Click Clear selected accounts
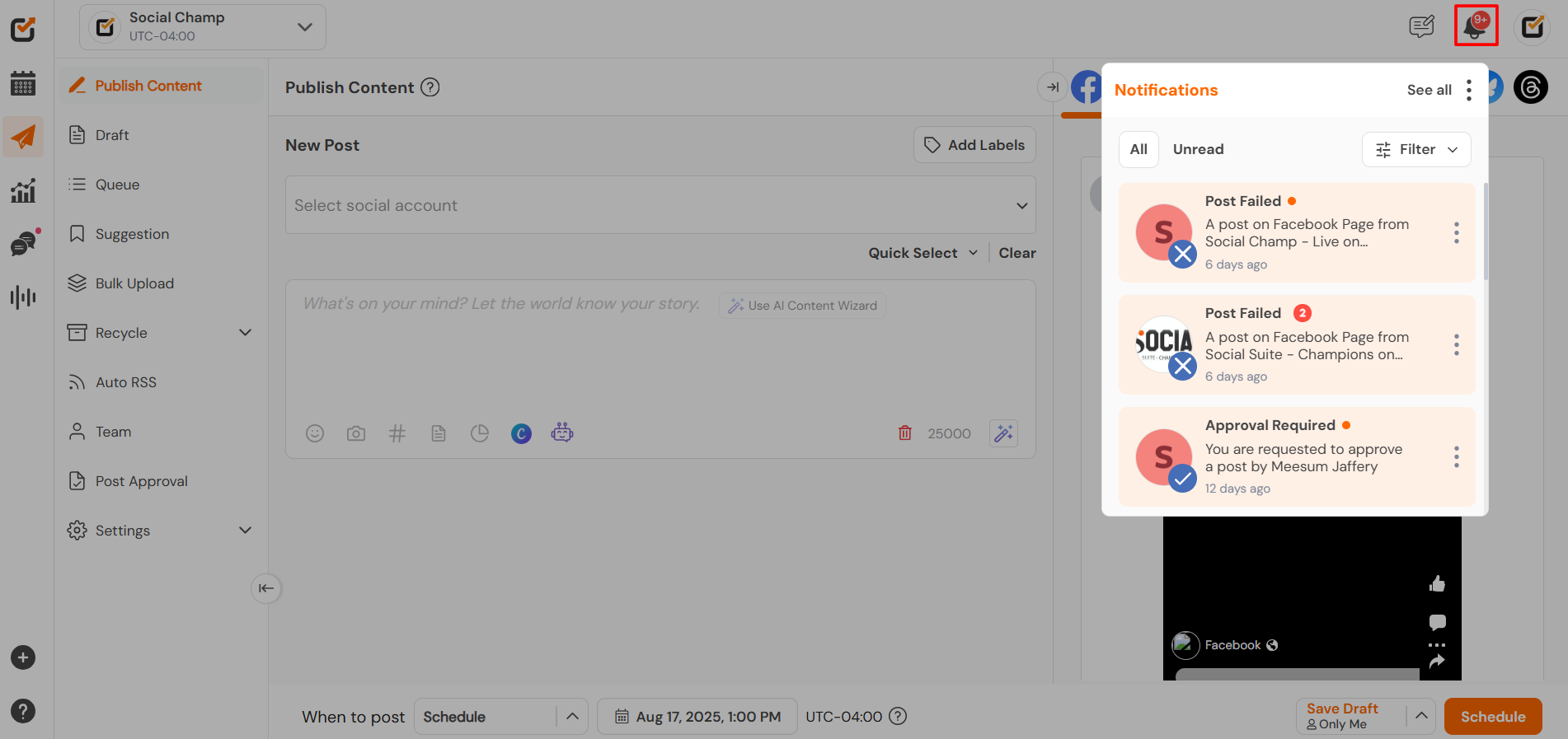The width and height of the screenshot is (1568, 739). (x=1017, y=253)
